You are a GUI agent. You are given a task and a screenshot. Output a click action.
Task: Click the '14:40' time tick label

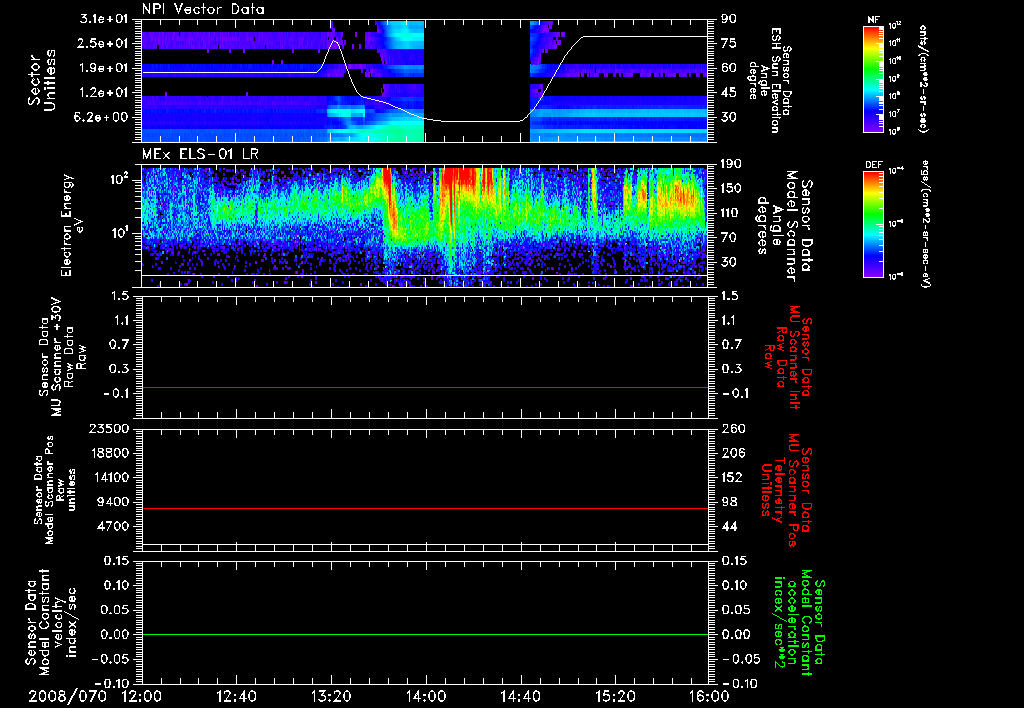tap(520, 697)
